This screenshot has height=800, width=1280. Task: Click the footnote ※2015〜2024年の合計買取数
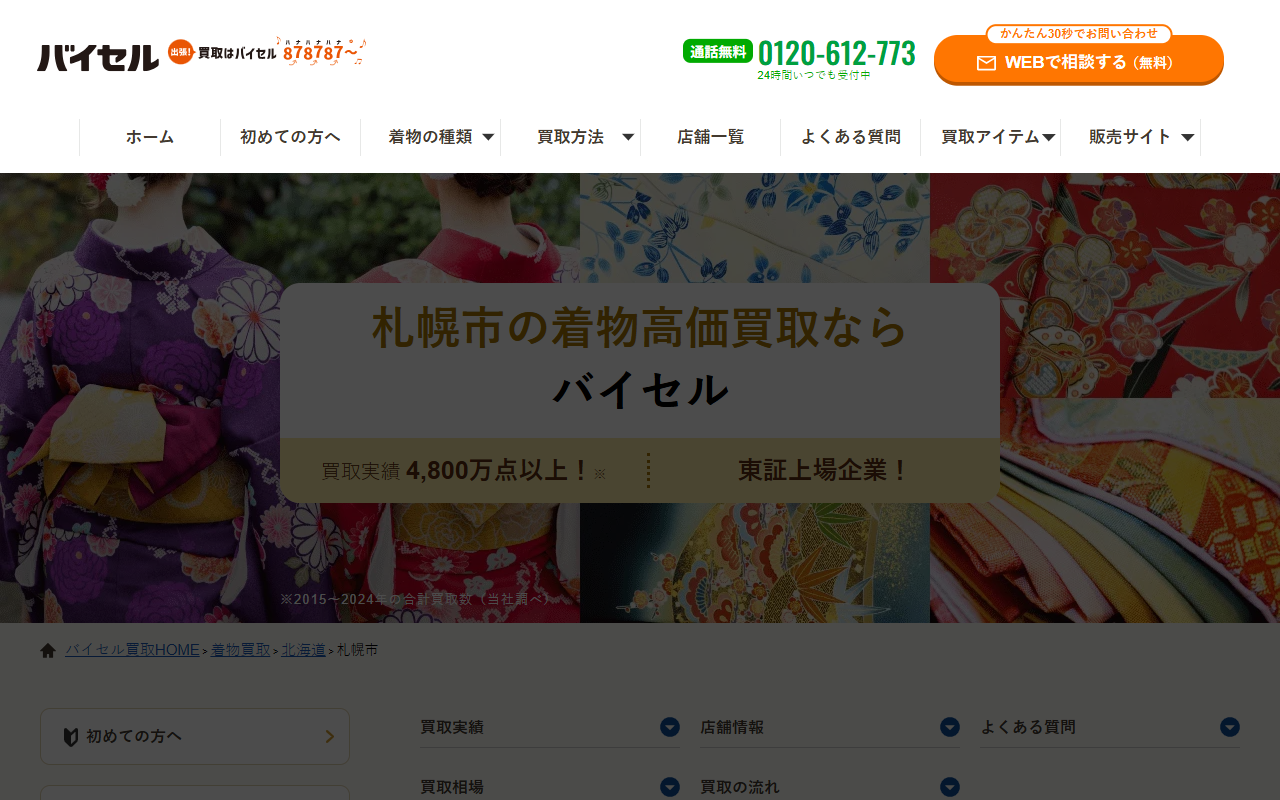416,598
